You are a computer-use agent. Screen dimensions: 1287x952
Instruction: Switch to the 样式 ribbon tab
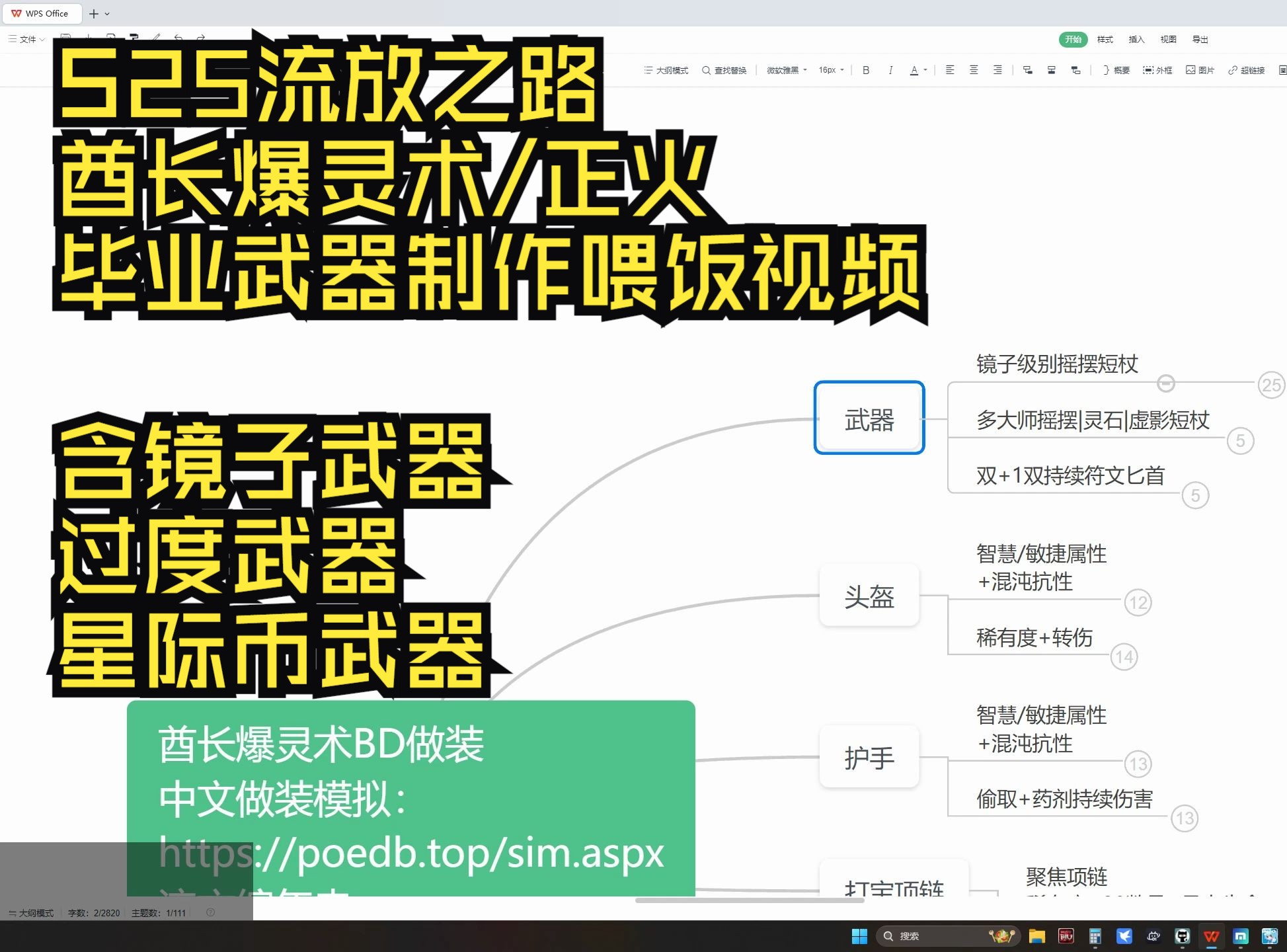pos(1105,40)
